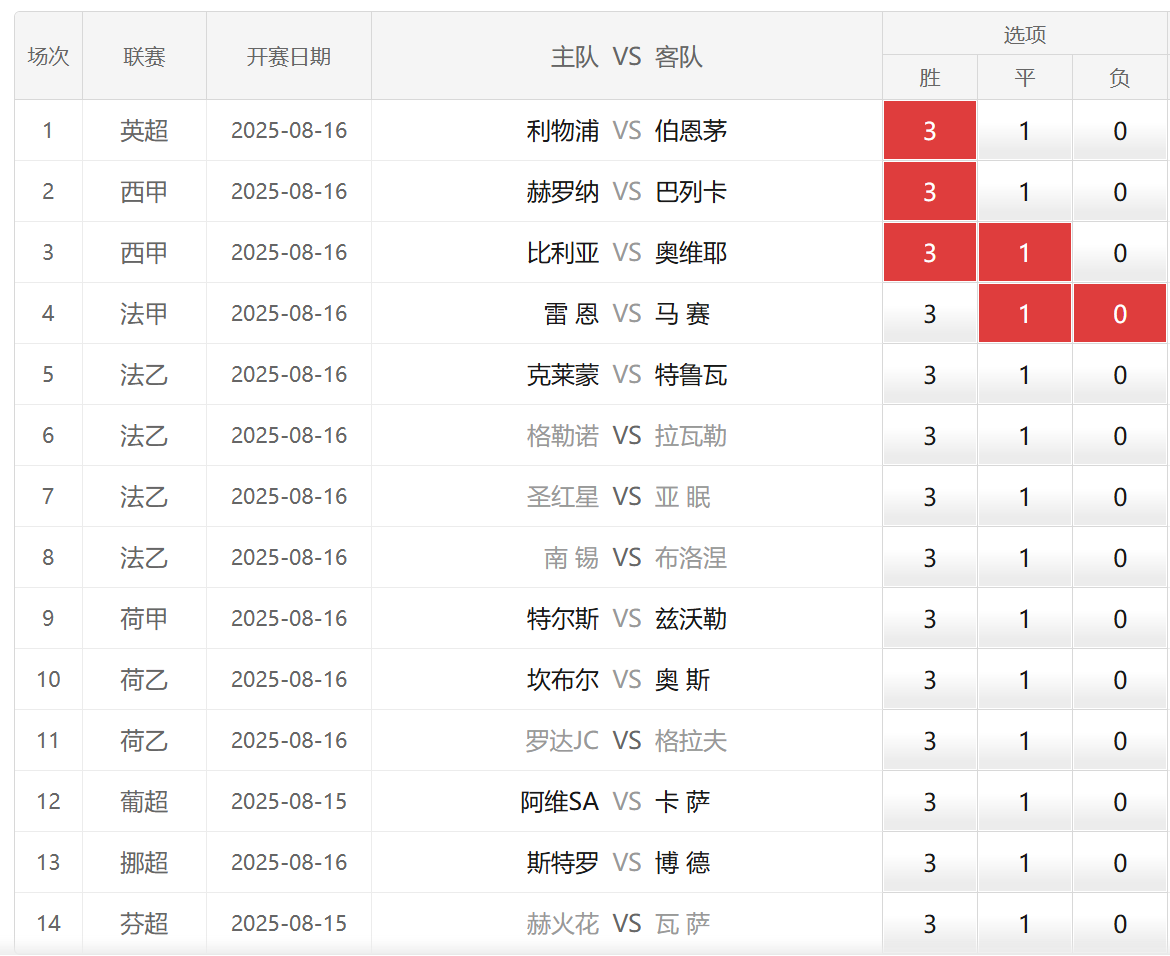
Task: Click the 胜 column header
Action: 930,77
